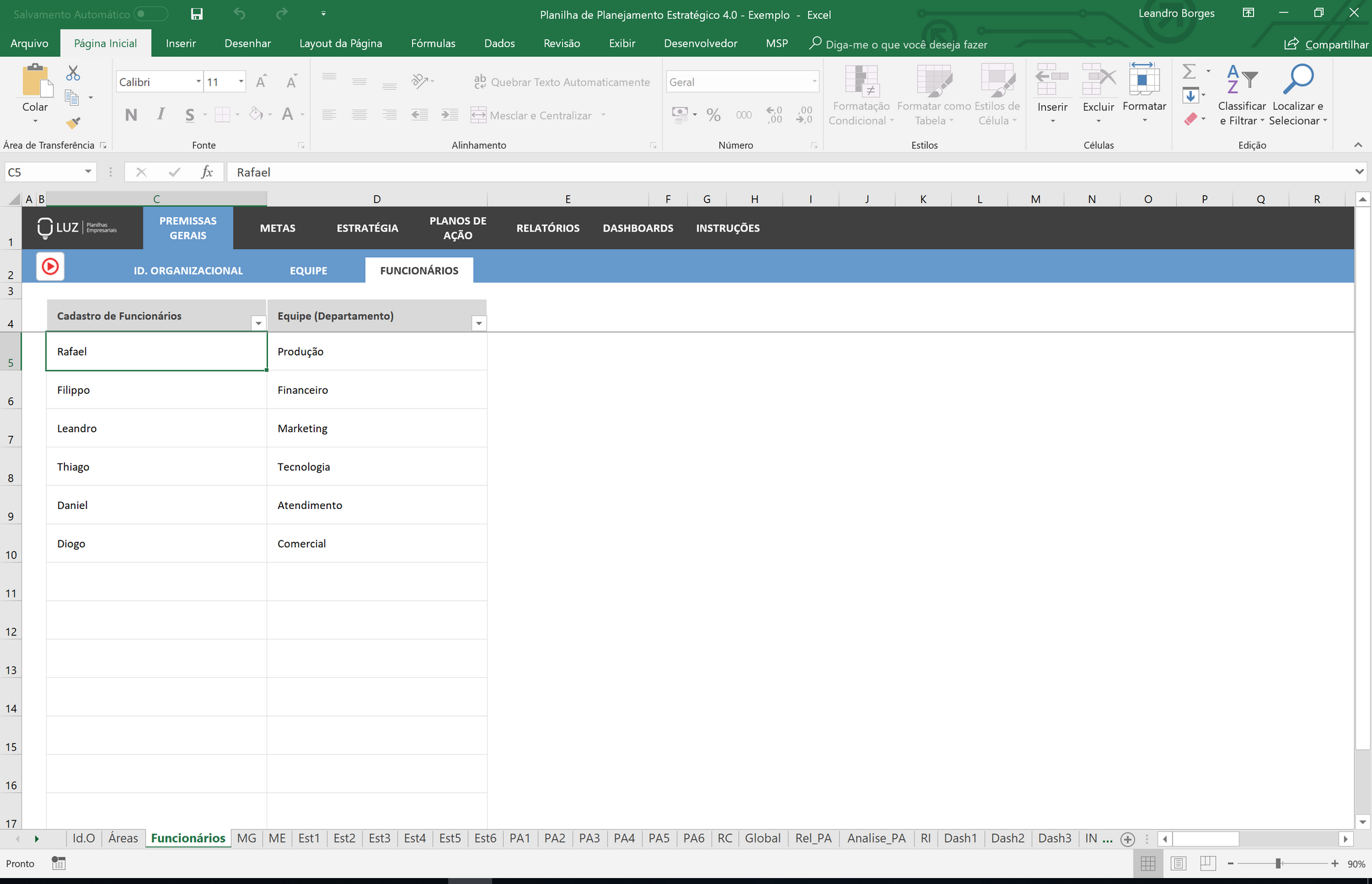Image resolution: width=1372 pixels, height=884 pixels.
Task: Click the EQUIPE navigation link
Action: click(x=308, y=271)
